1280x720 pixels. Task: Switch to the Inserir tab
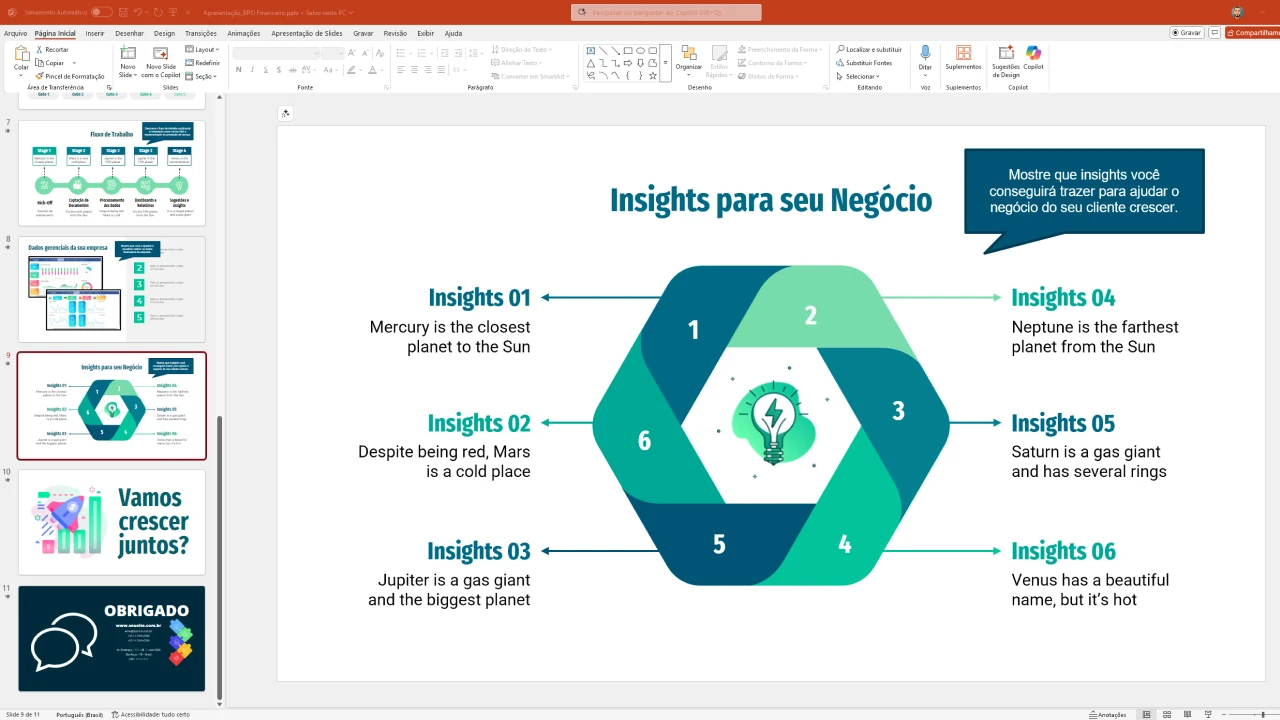point(95,33)
